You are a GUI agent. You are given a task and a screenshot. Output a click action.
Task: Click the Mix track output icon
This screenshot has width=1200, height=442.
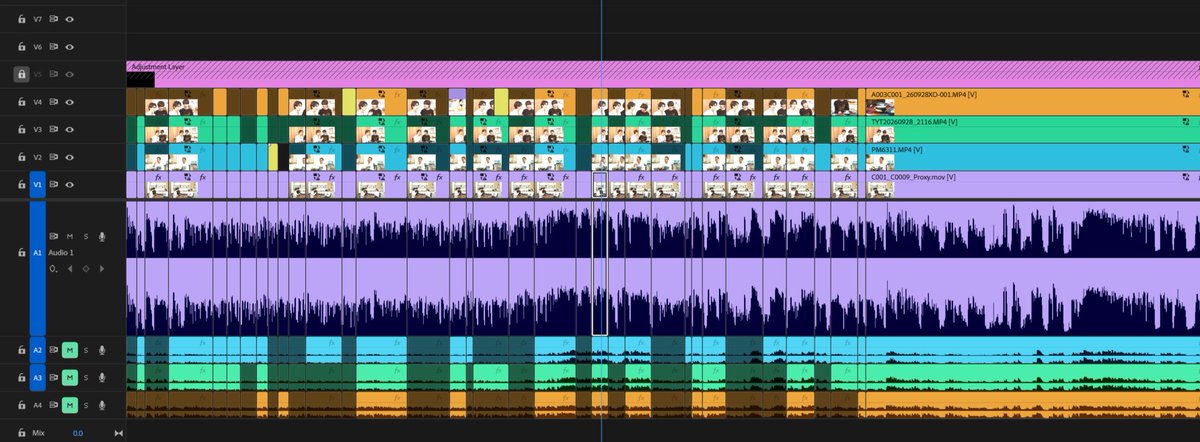click(118, 433)
